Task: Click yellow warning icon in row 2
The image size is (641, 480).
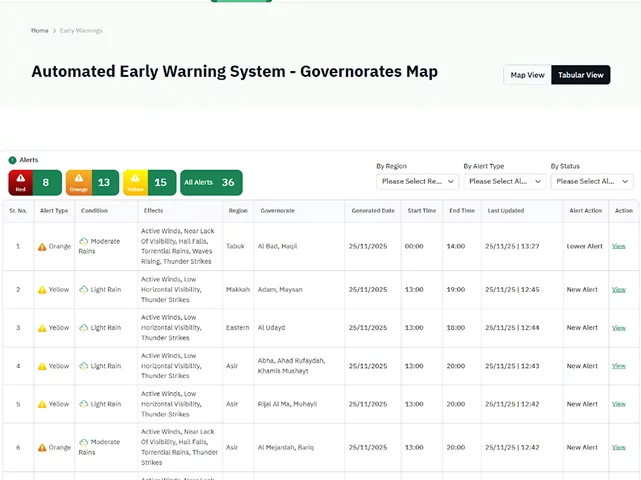Action: click(42, 290)
